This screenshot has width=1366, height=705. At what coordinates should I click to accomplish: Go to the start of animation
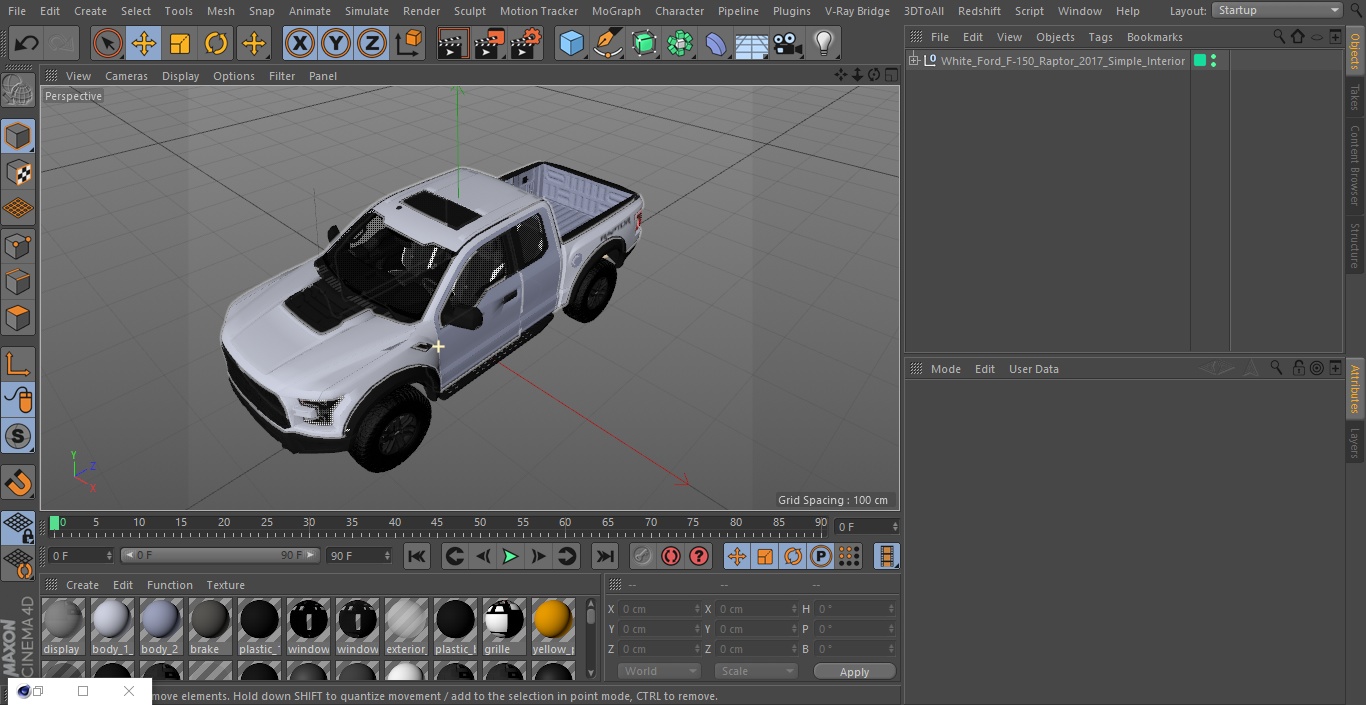point(417,556)
